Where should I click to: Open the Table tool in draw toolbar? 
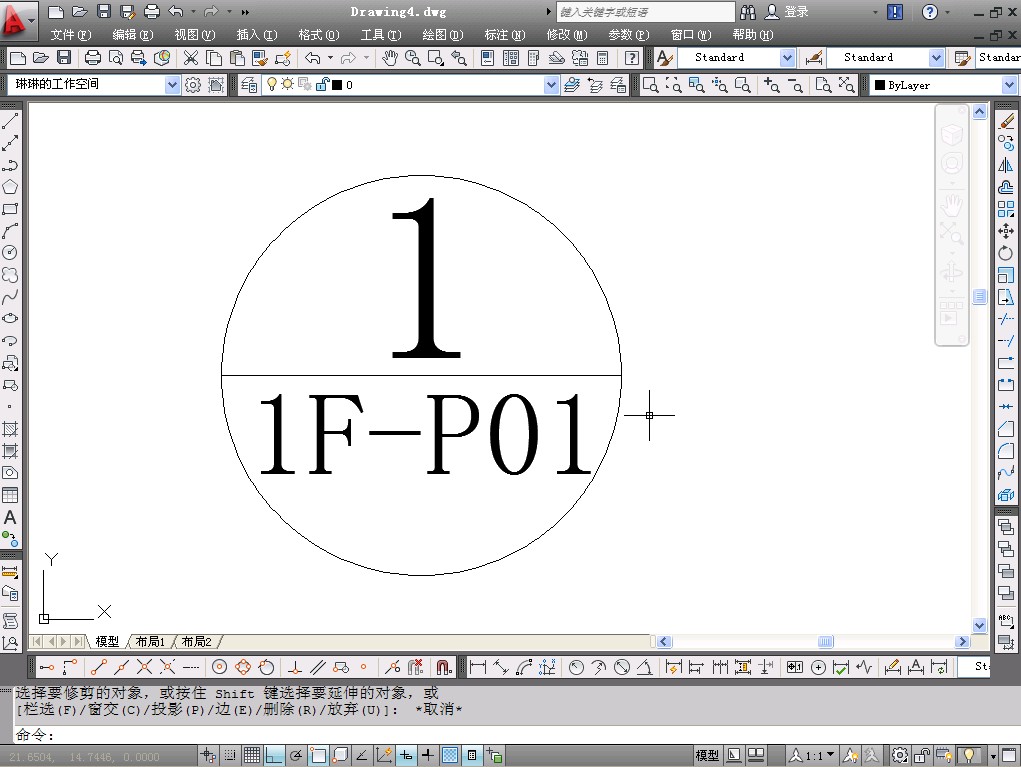tap(10, 495)
